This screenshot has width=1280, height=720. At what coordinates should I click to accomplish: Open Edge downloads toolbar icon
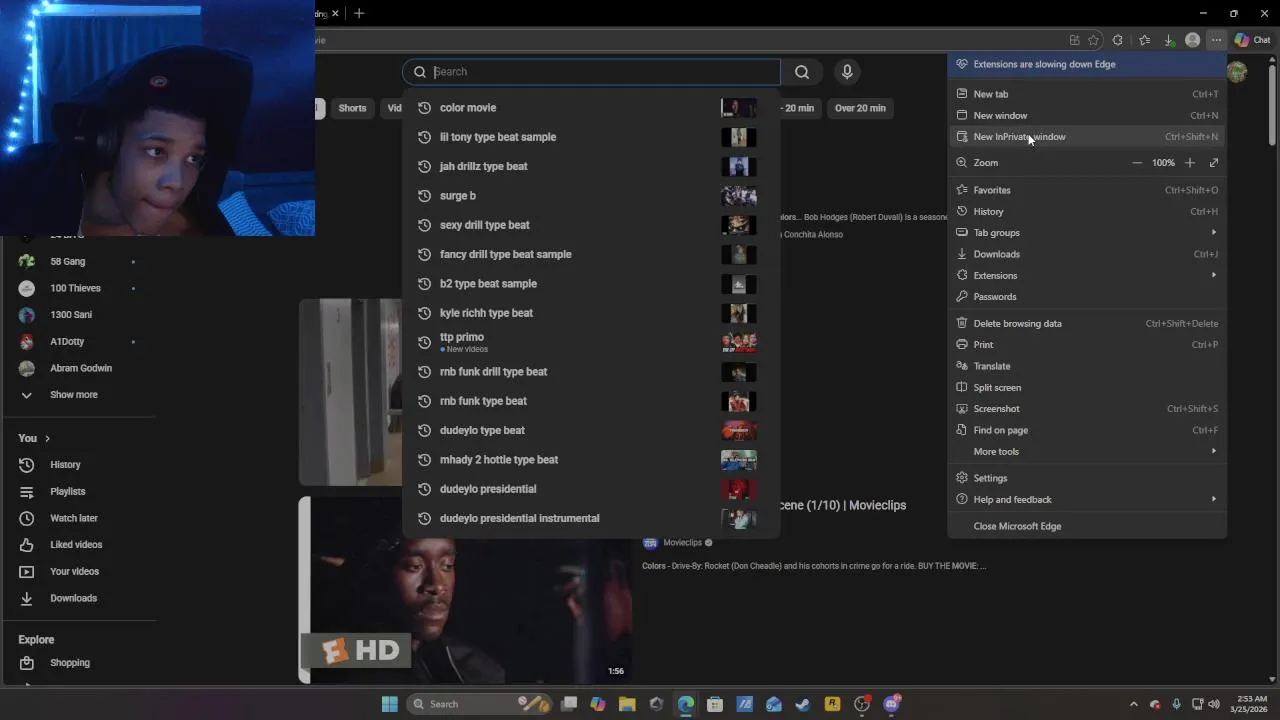[1168, 40]
